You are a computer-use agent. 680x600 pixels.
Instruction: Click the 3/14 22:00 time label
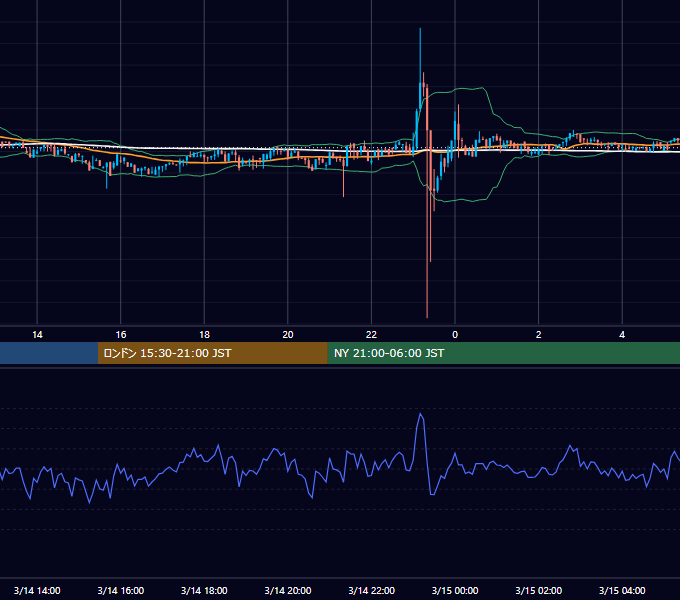coord(372,590)
